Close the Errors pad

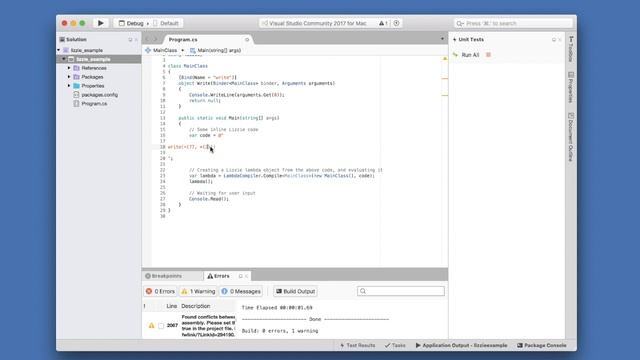point(247,276)
